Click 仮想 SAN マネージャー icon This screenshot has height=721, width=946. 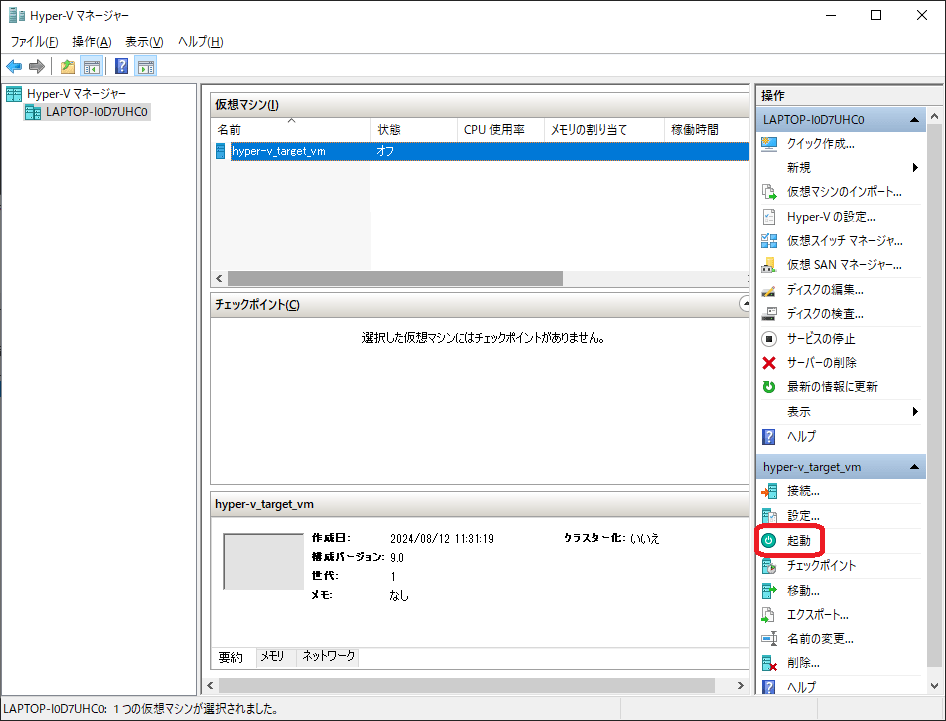pos(769,265)
